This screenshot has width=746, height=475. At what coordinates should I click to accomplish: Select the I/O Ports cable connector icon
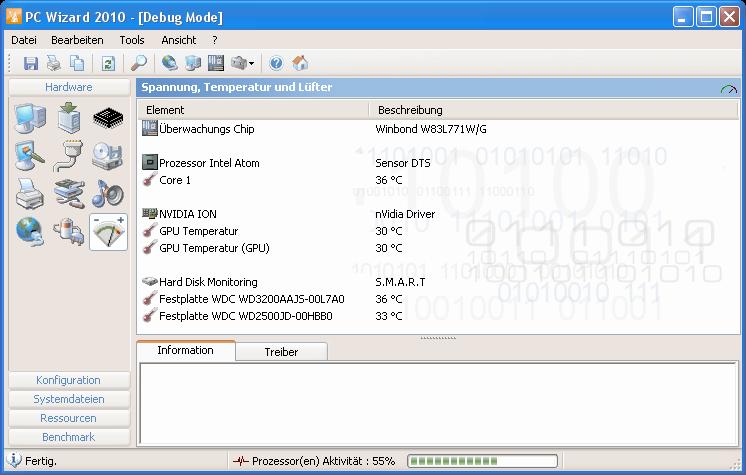tap(69, 156)
